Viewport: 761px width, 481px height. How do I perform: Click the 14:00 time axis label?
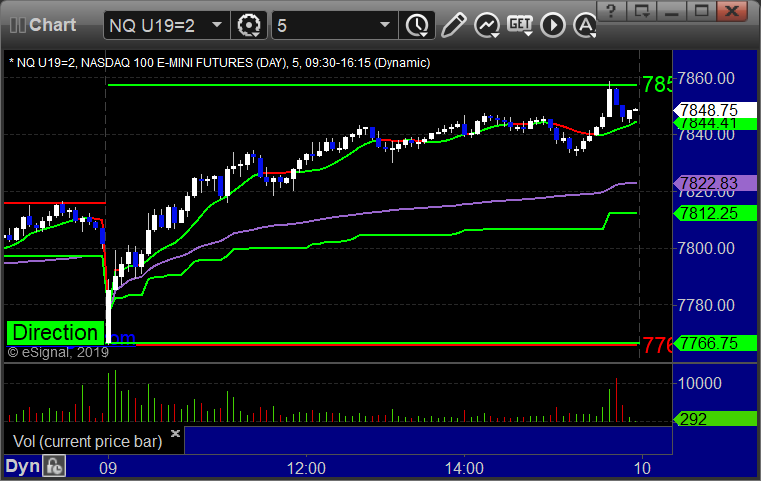(464, 468)
